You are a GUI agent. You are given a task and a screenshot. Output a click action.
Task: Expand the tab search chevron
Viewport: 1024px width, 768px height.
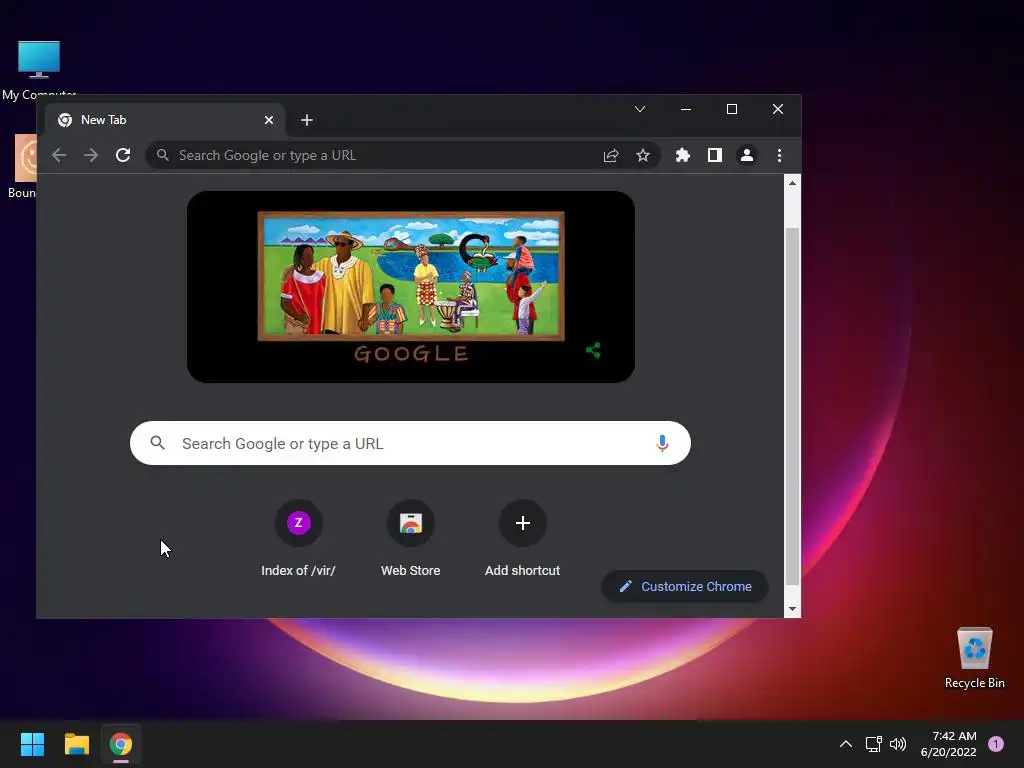point(640,109)
